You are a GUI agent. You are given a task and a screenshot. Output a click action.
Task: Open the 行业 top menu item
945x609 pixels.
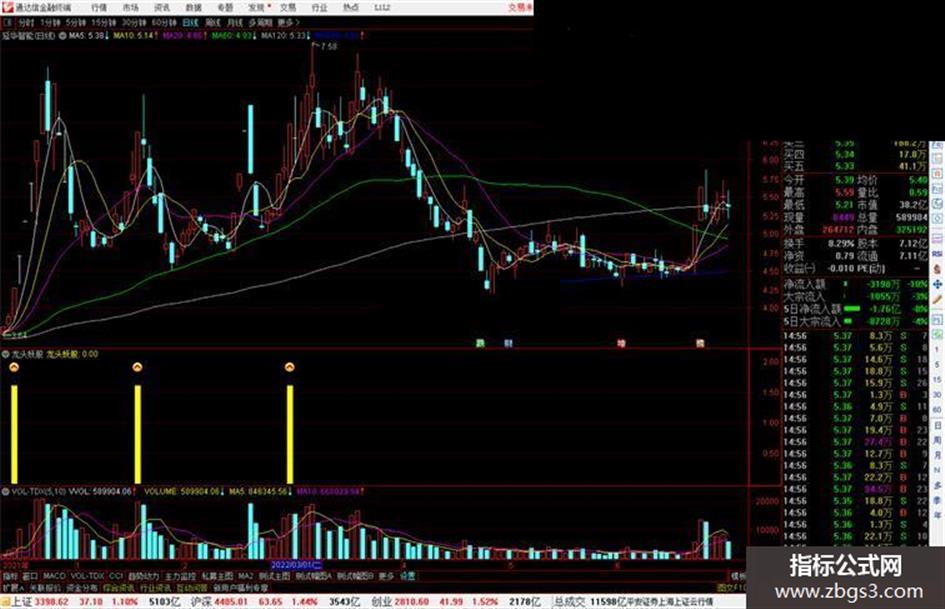[319, 7]
